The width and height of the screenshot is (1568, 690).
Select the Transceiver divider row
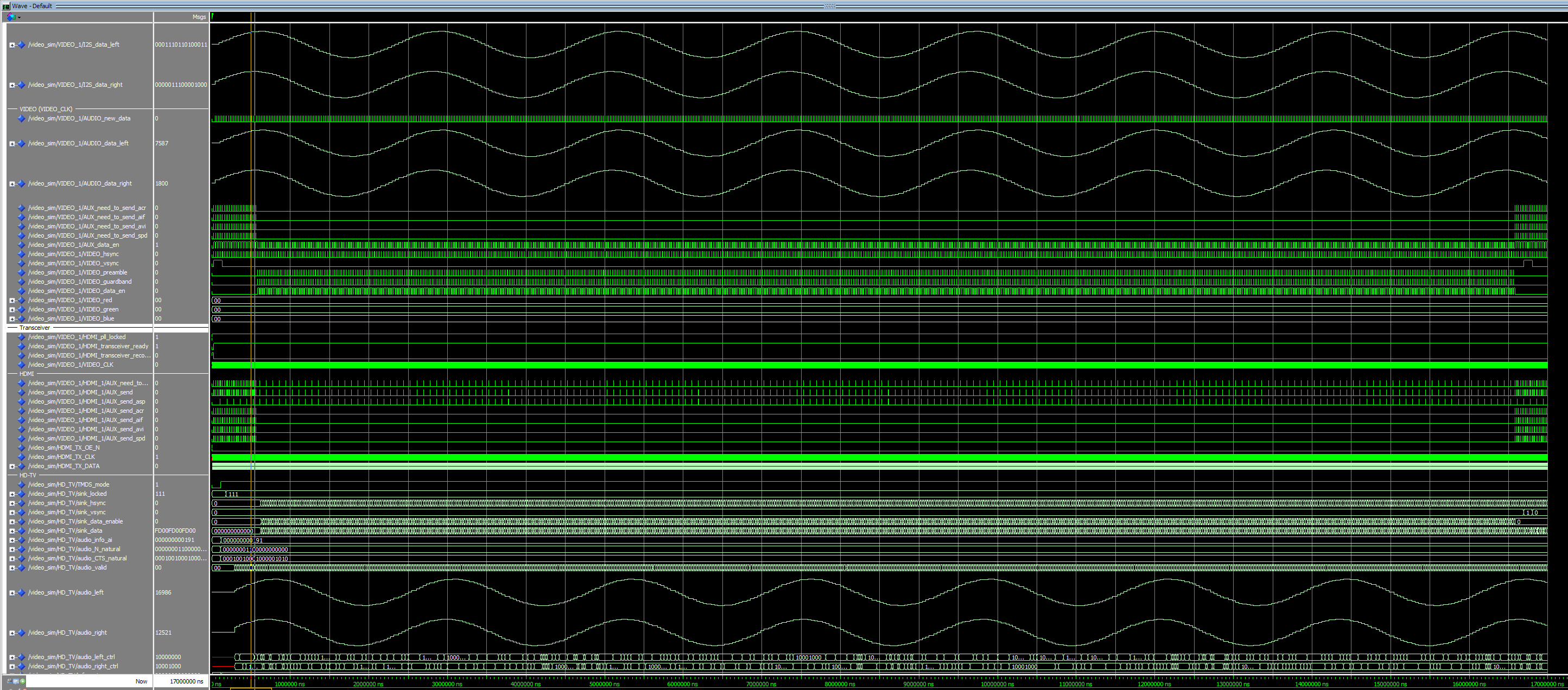click(35, 328)
